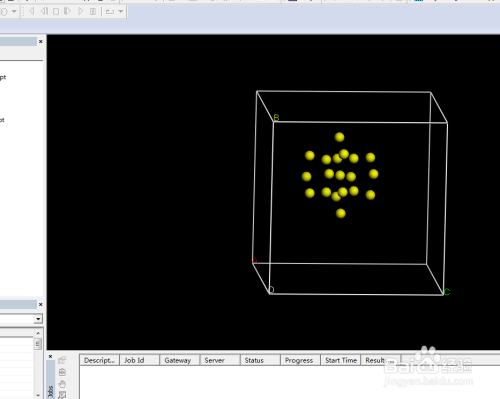Click the O origin label of the lattice
Viewport: 500px width, 399px height.
tap(271, 290)
